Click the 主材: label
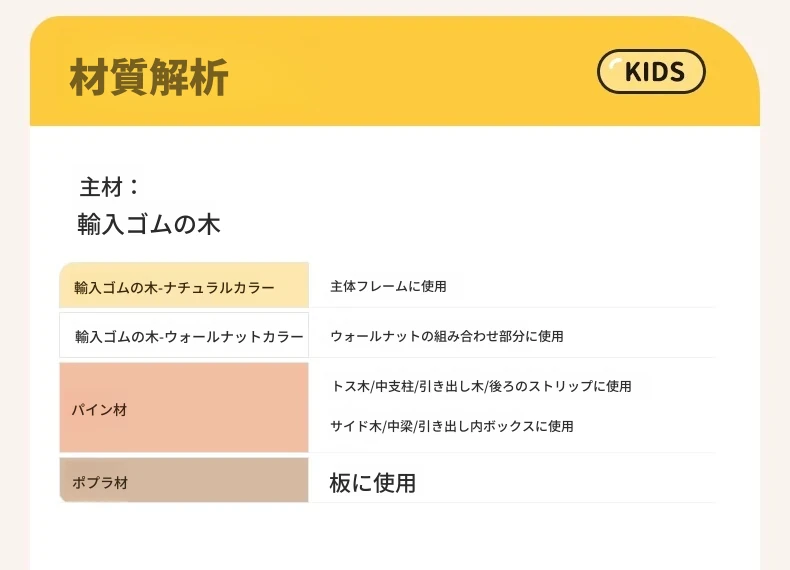This screenshot has height=570, width=790. (109, 187)
